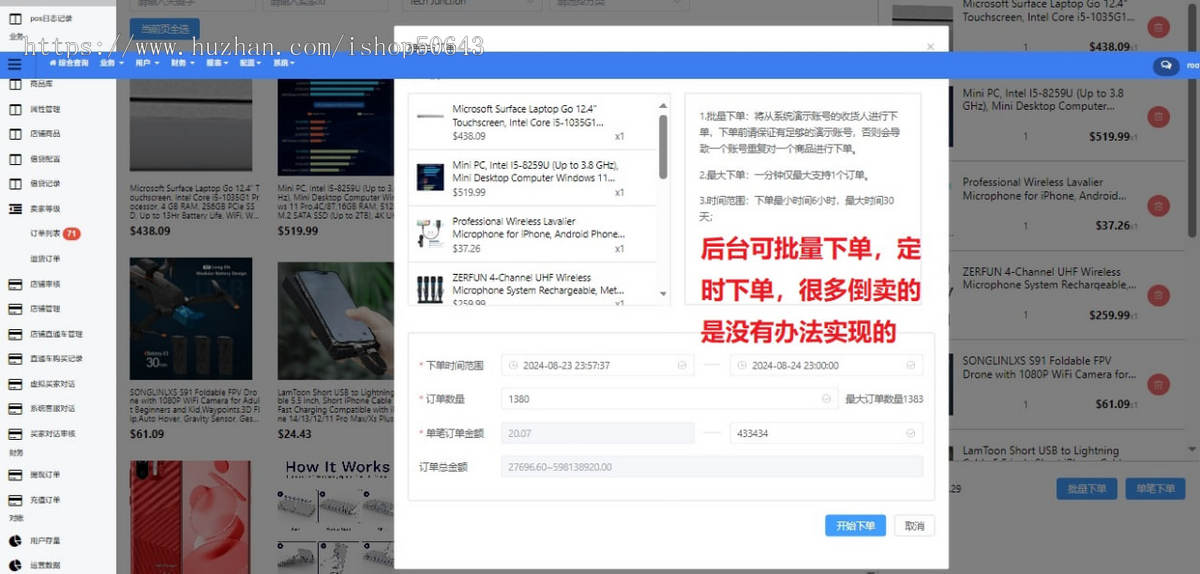This screenshot has height=574, width=1200.
Task: Close the order dialog with X
Action: (930, 46)
